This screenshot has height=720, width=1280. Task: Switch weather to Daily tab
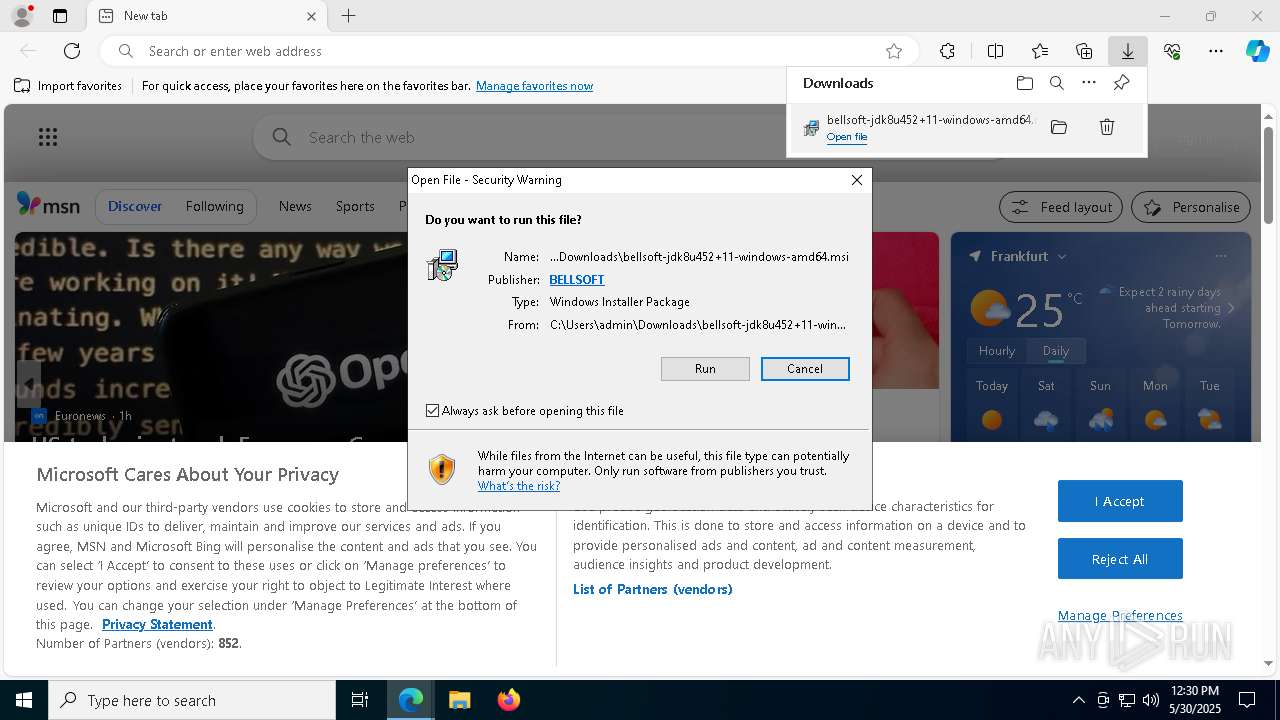click(x=1056, y=351)
